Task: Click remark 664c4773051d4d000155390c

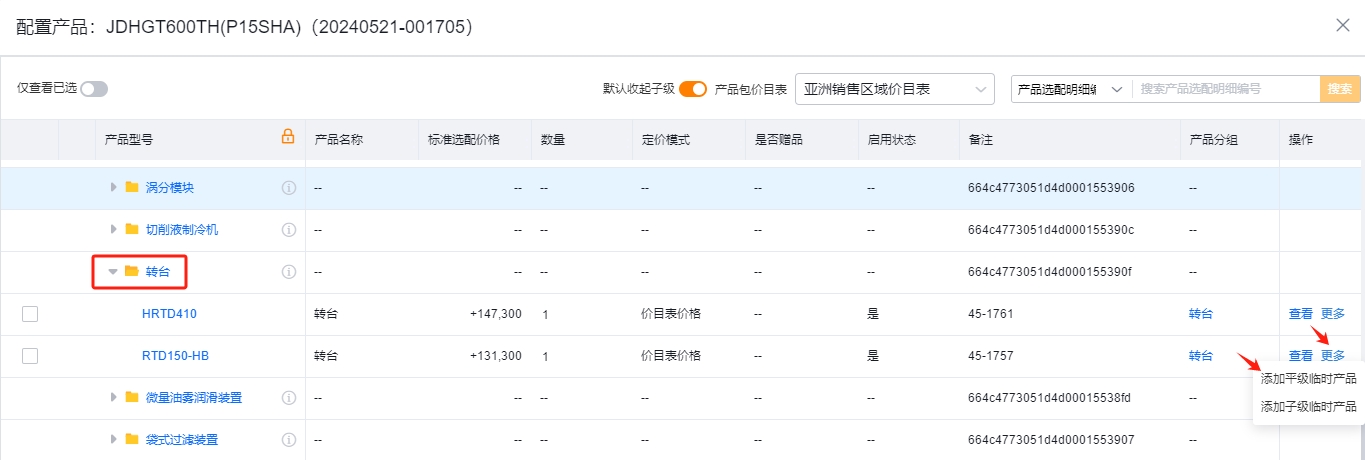Action: tap(1051, 230)
